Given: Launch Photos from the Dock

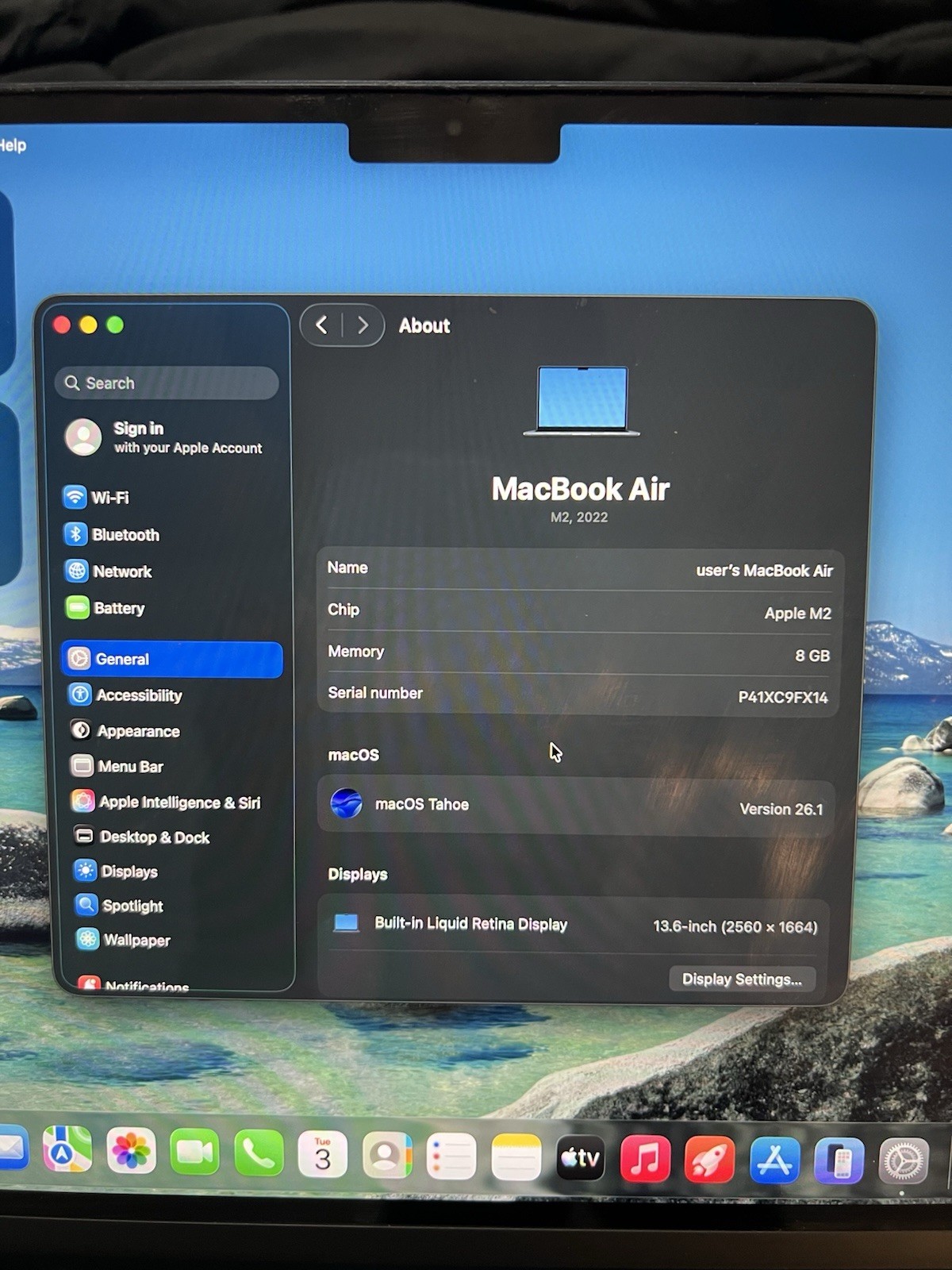Looking at the screenshot, I should click(131, 1151).
